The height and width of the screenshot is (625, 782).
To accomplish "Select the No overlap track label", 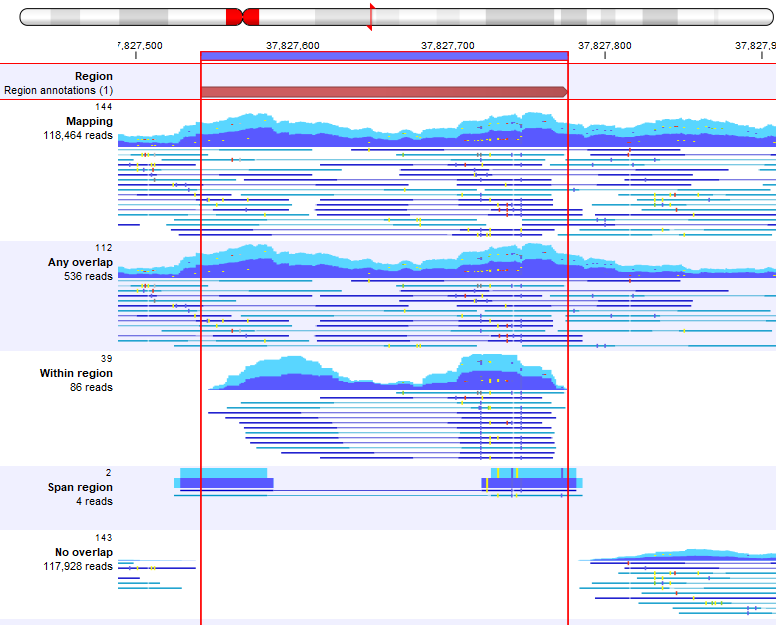I will [84, 552].
